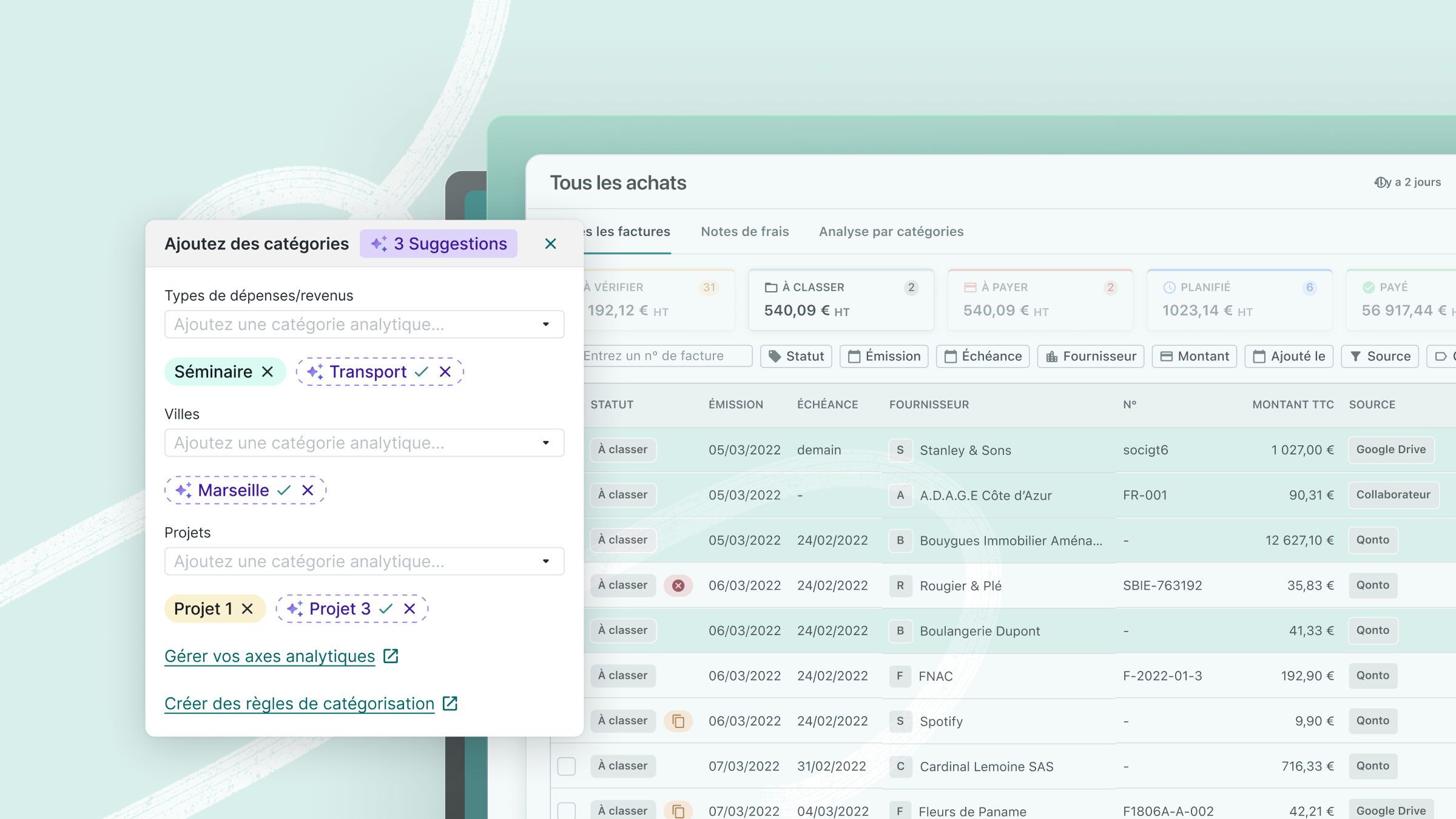Dismiss the Transport suggestion
This screenshot has width=1456, height=819.
coord(445,372)
